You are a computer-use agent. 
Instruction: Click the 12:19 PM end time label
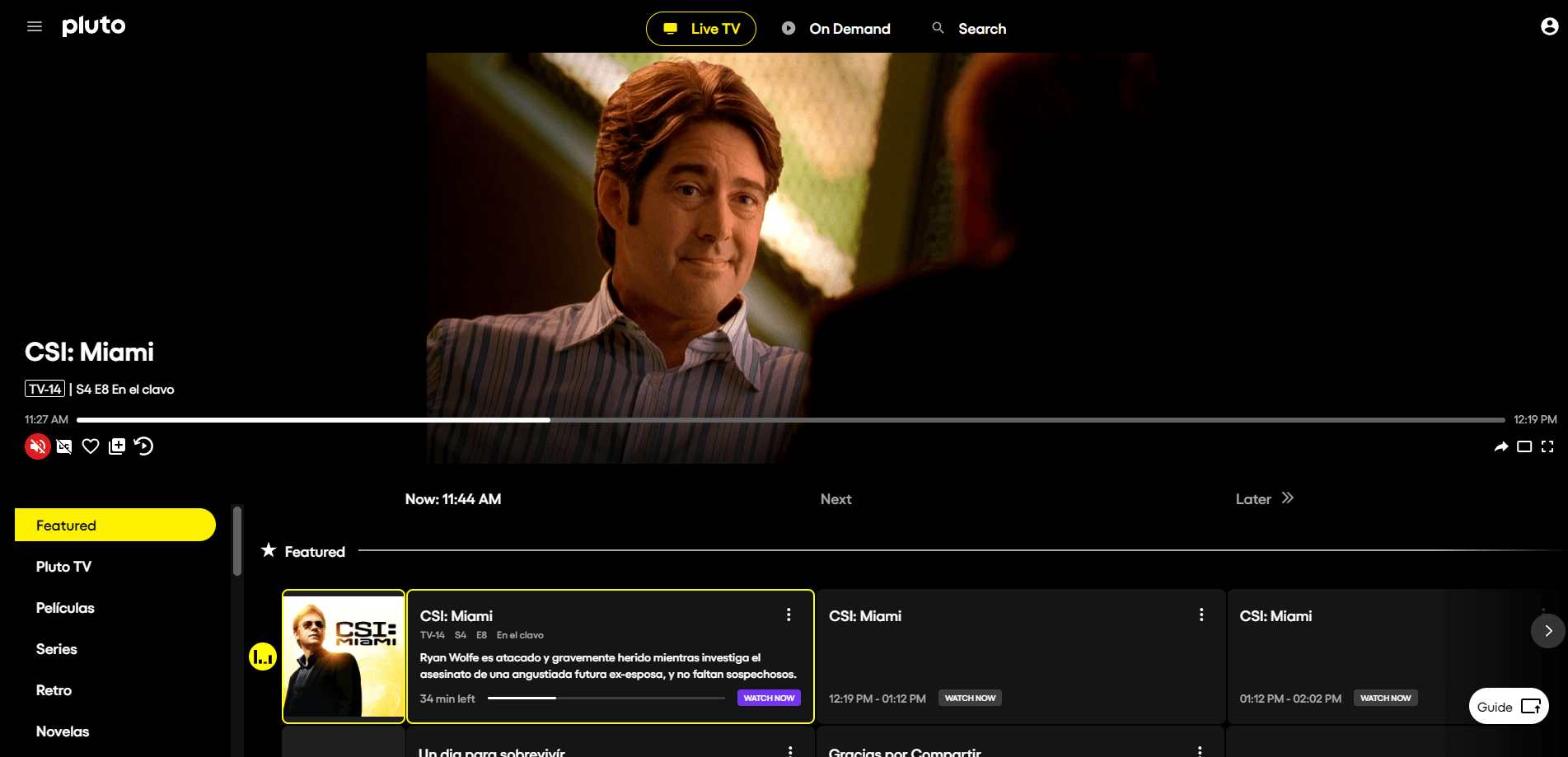click(1535, 419)
